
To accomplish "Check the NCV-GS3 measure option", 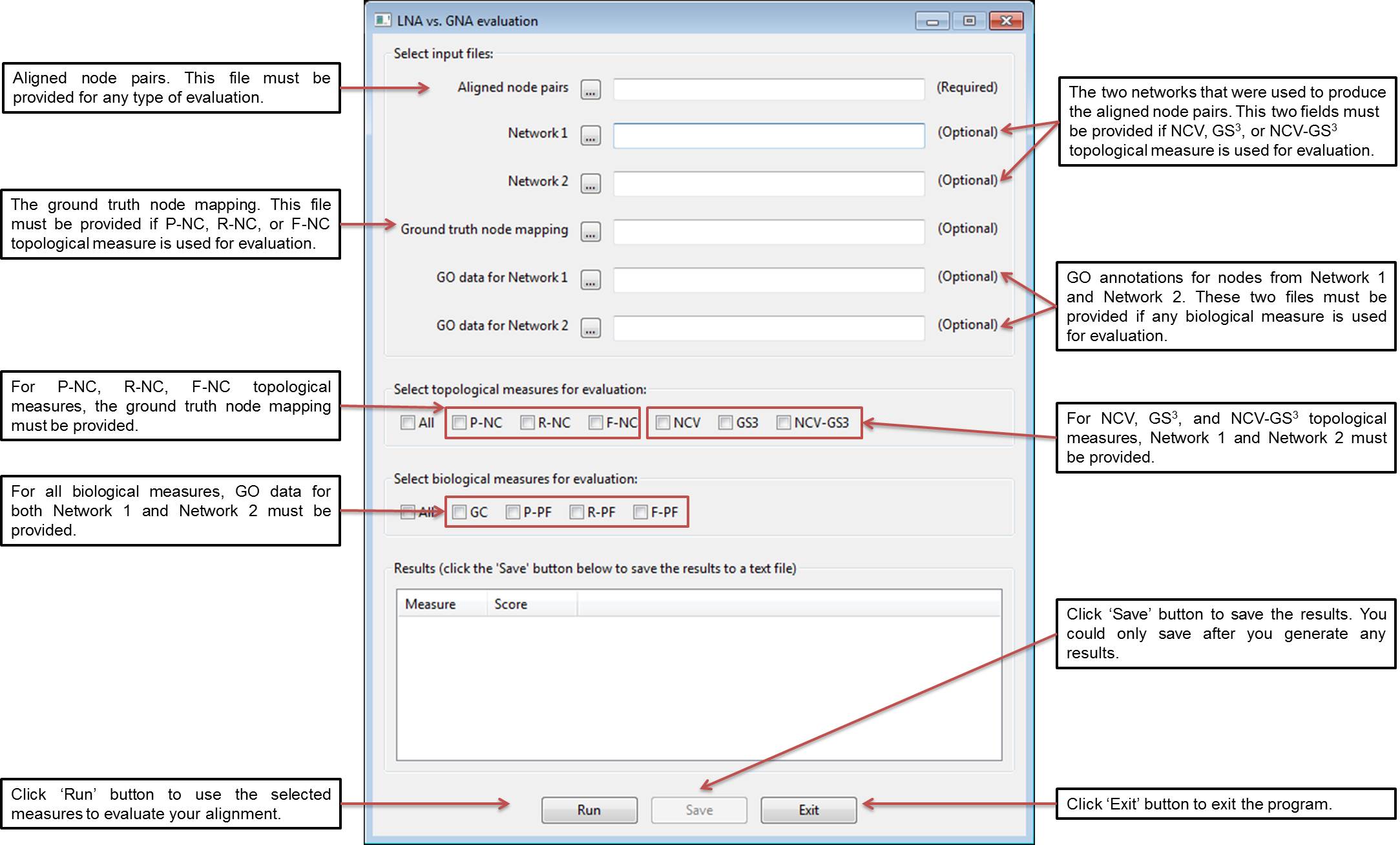I will point(784,422).
